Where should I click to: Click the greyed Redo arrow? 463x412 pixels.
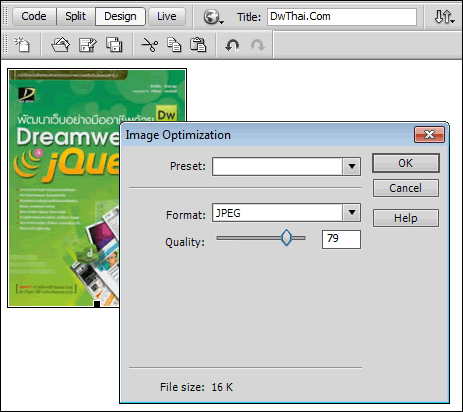258,45
